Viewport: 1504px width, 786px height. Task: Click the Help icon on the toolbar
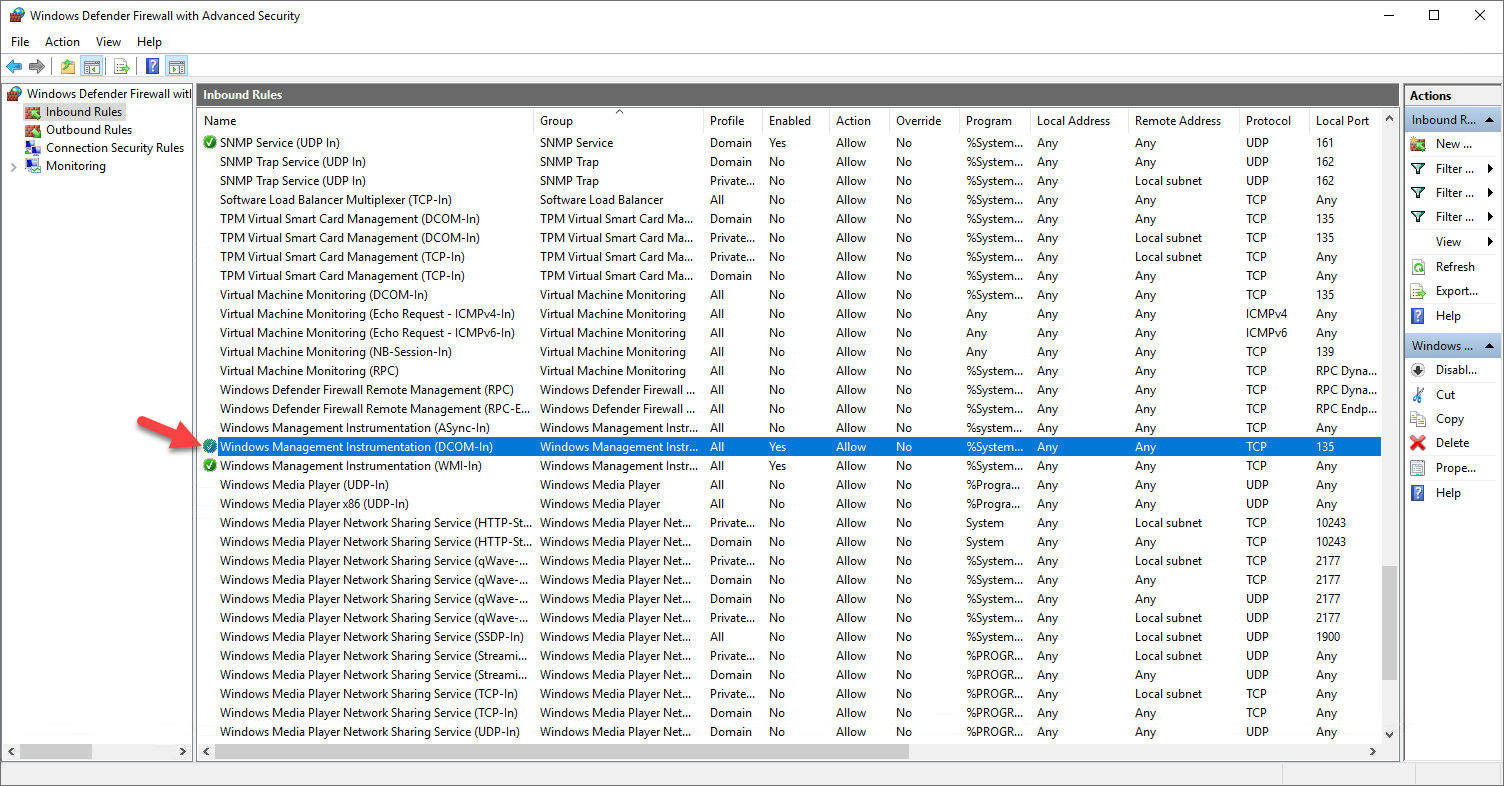[151, 66]
